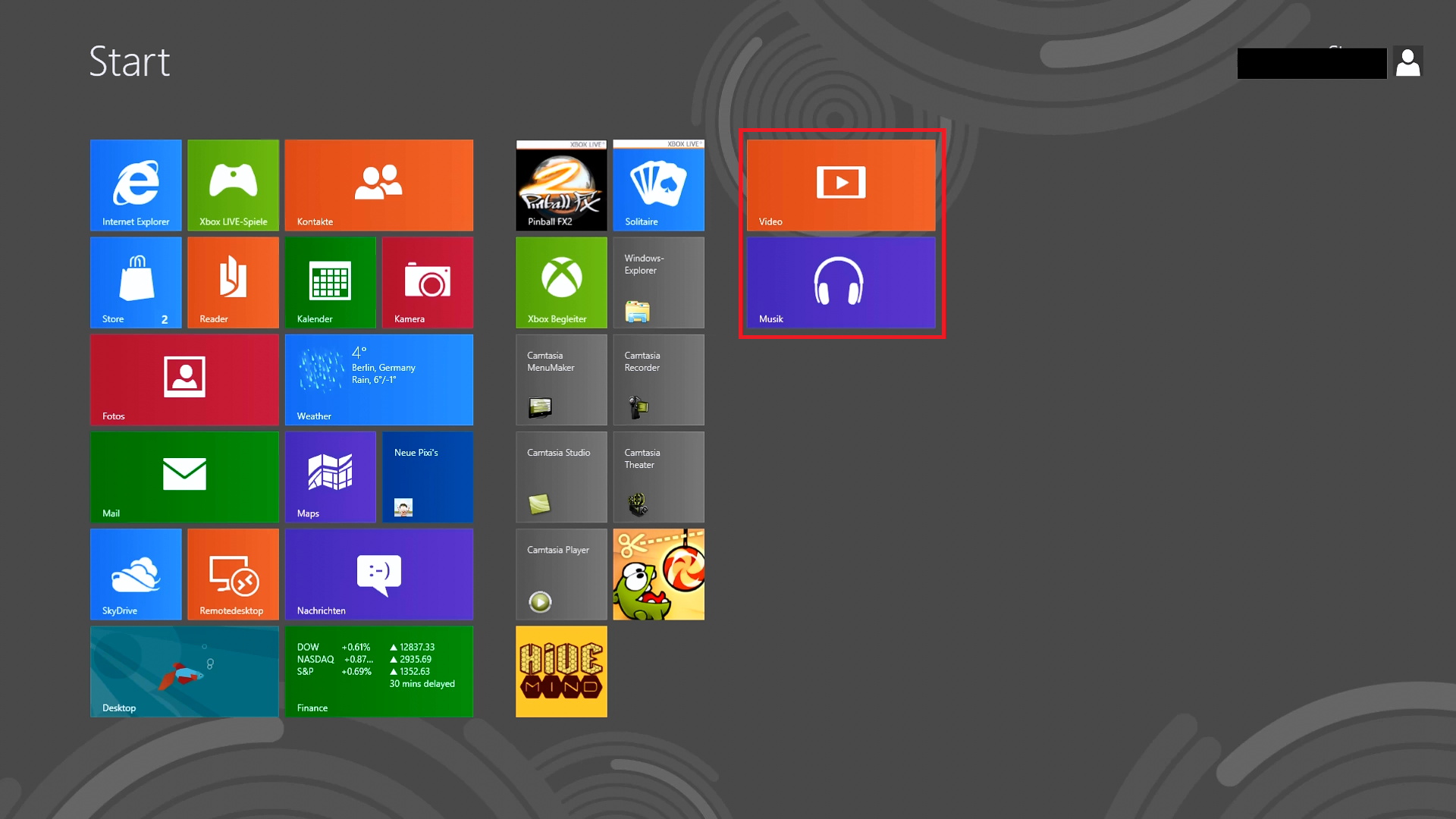Launch the Xbox LIVE-Spiele tile
Screen dimensions: 1456x819
[233, 185]
